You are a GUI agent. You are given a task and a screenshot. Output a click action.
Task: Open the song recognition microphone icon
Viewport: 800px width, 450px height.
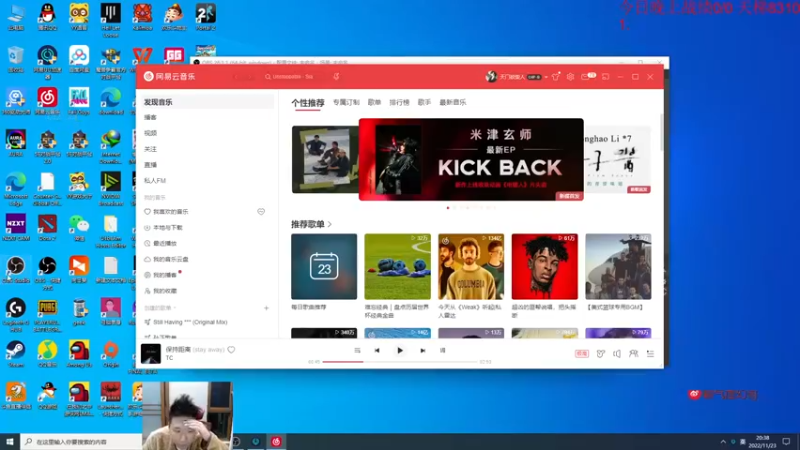(x=336, y=77)
